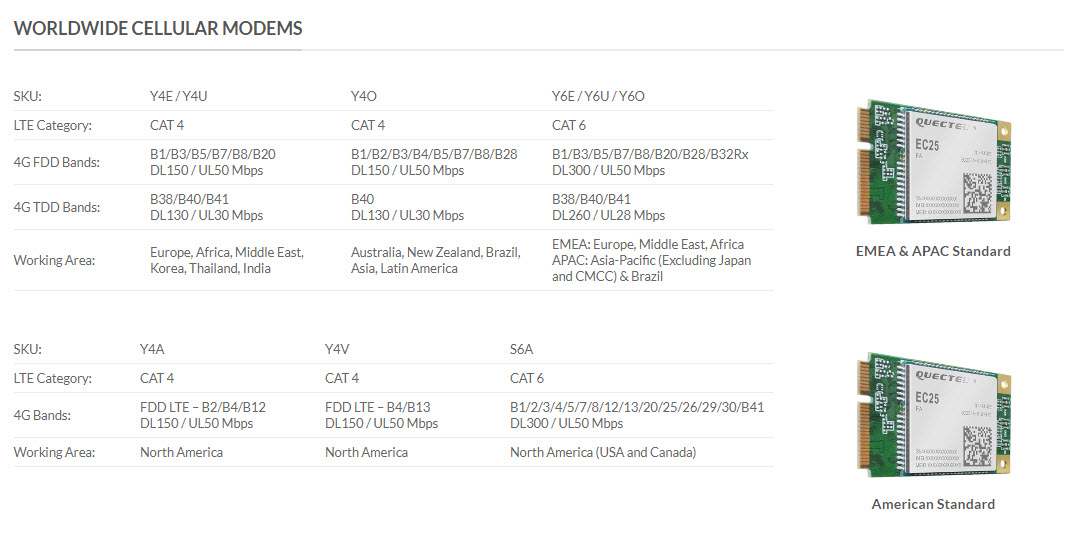Image resolution: width=1071 pixels, height=534 pixels.
Task: Click the Y6E / Y6U / Y6O SKU
Action: pos(598,96)
